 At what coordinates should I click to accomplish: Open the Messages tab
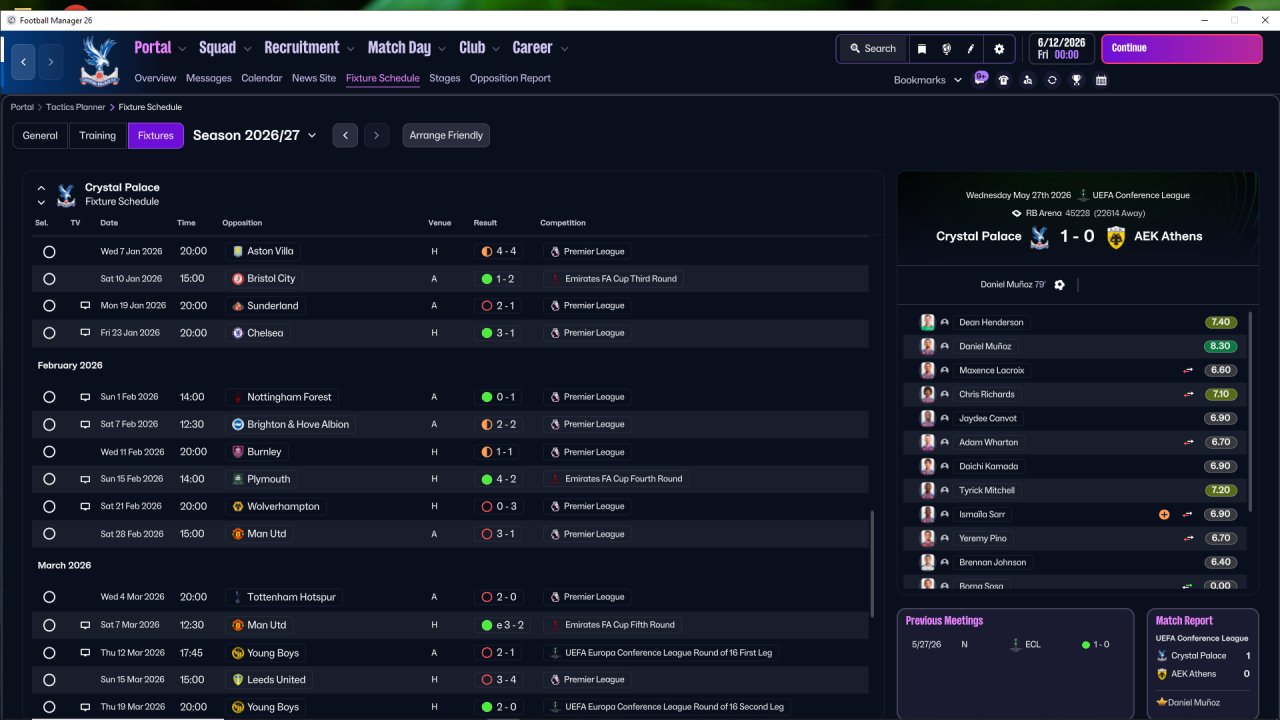pyautogui.click(x=208, y=78)
